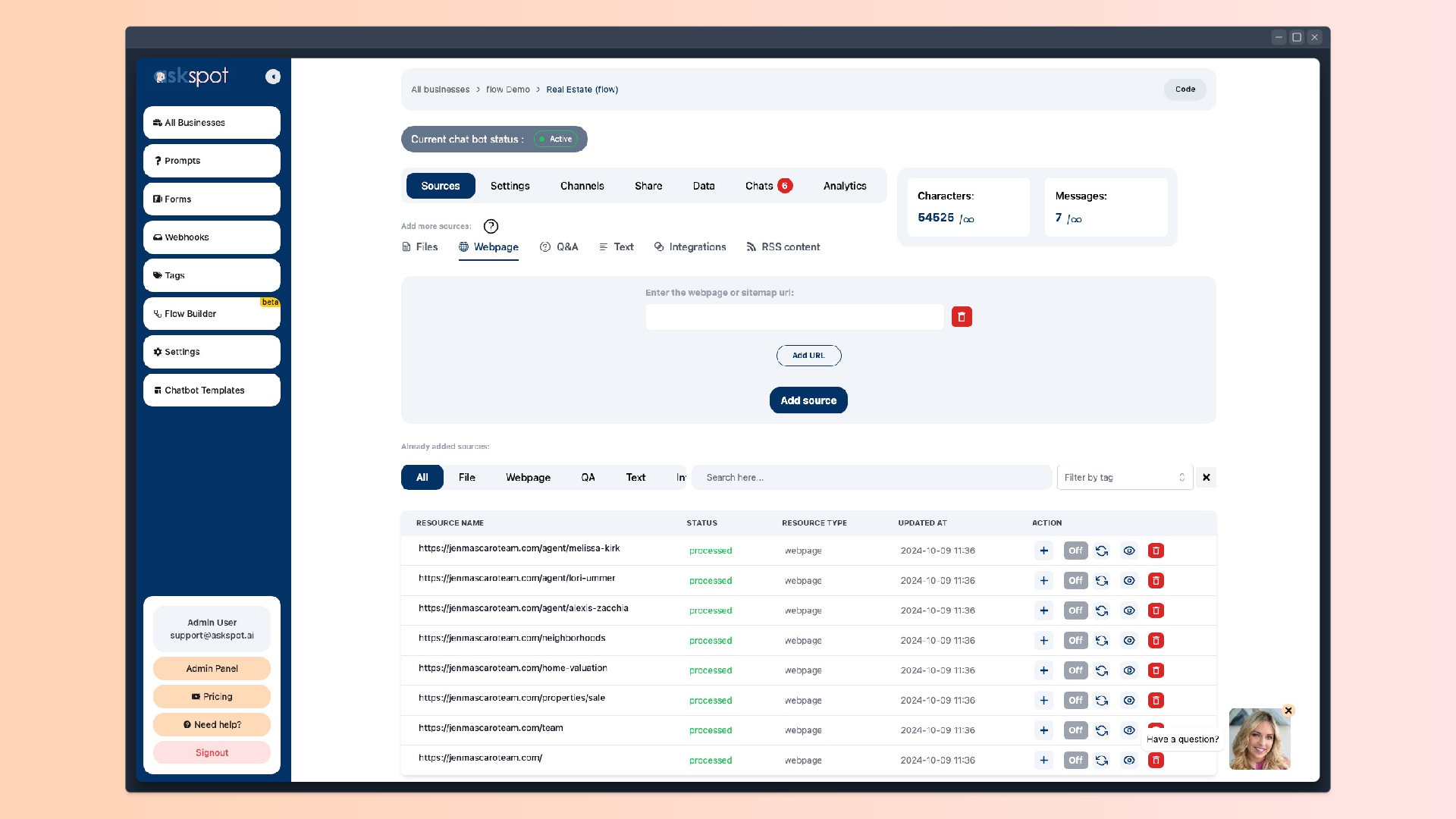View the team page source via eye icon
This screenshot has height=819, width=1456.
(x=1129, y=730)
